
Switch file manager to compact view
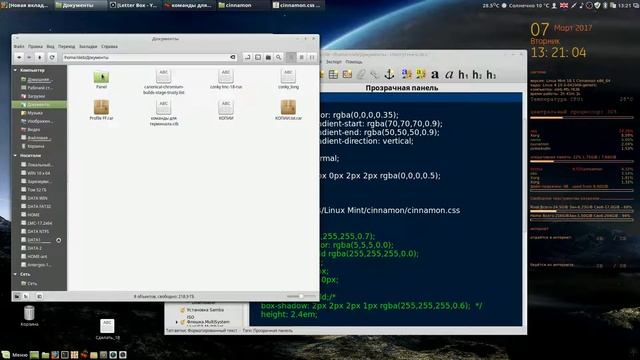click(x=312, y=58)
